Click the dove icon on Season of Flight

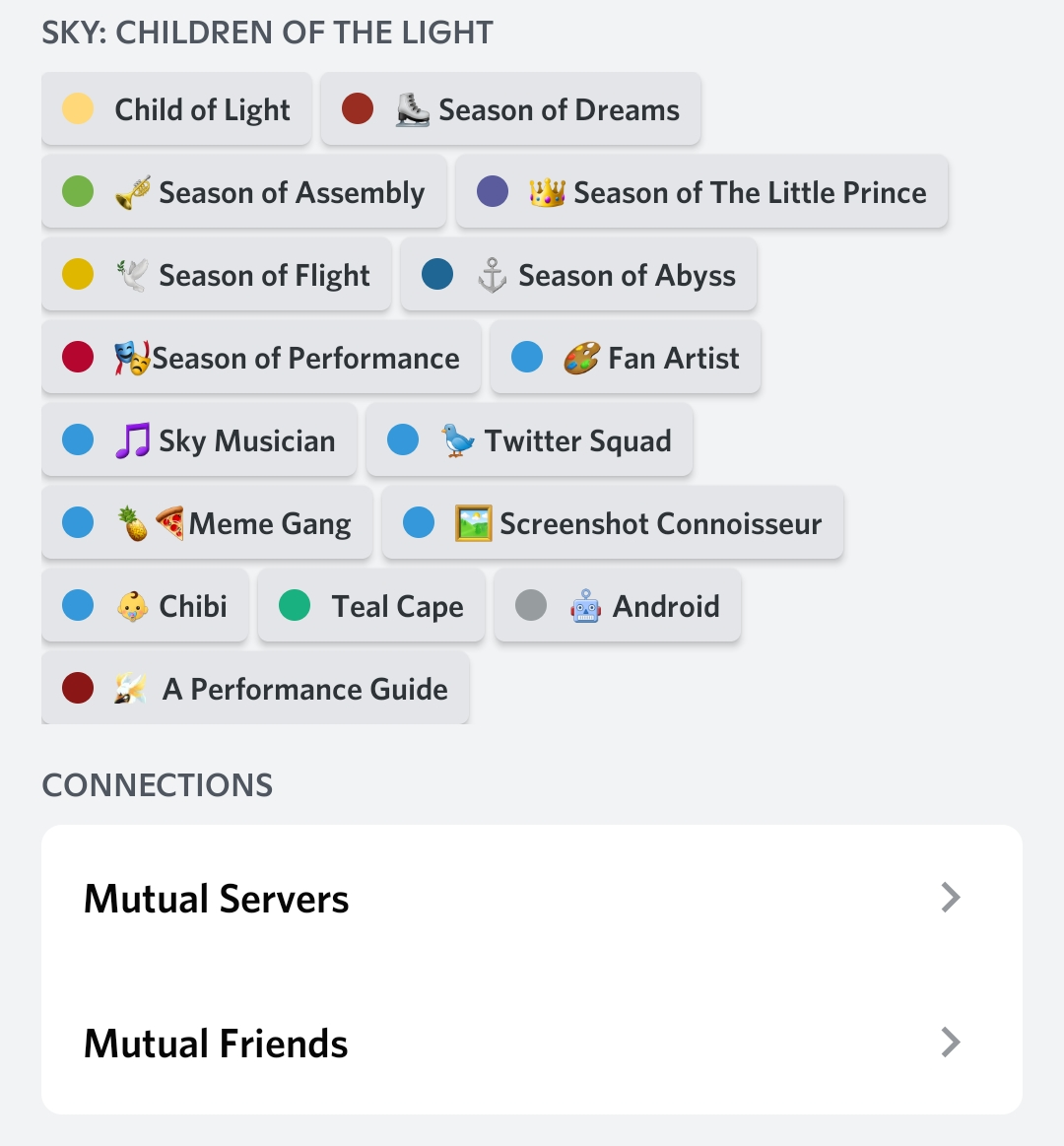tap(133, 275)
